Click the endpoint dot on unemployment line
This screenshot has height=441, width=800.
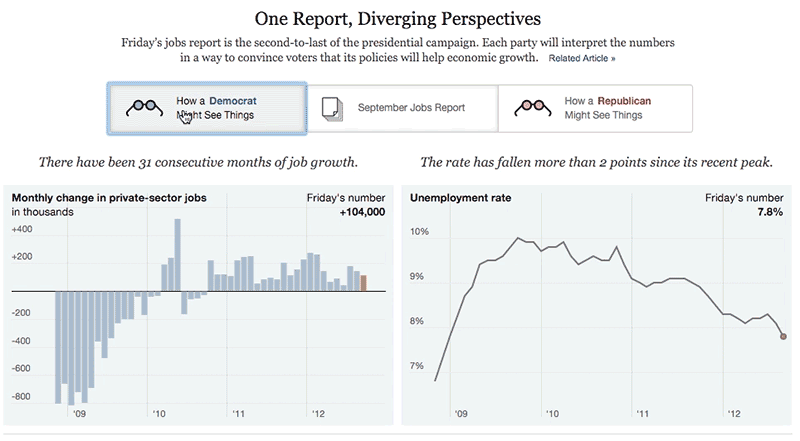coord(783,336)
